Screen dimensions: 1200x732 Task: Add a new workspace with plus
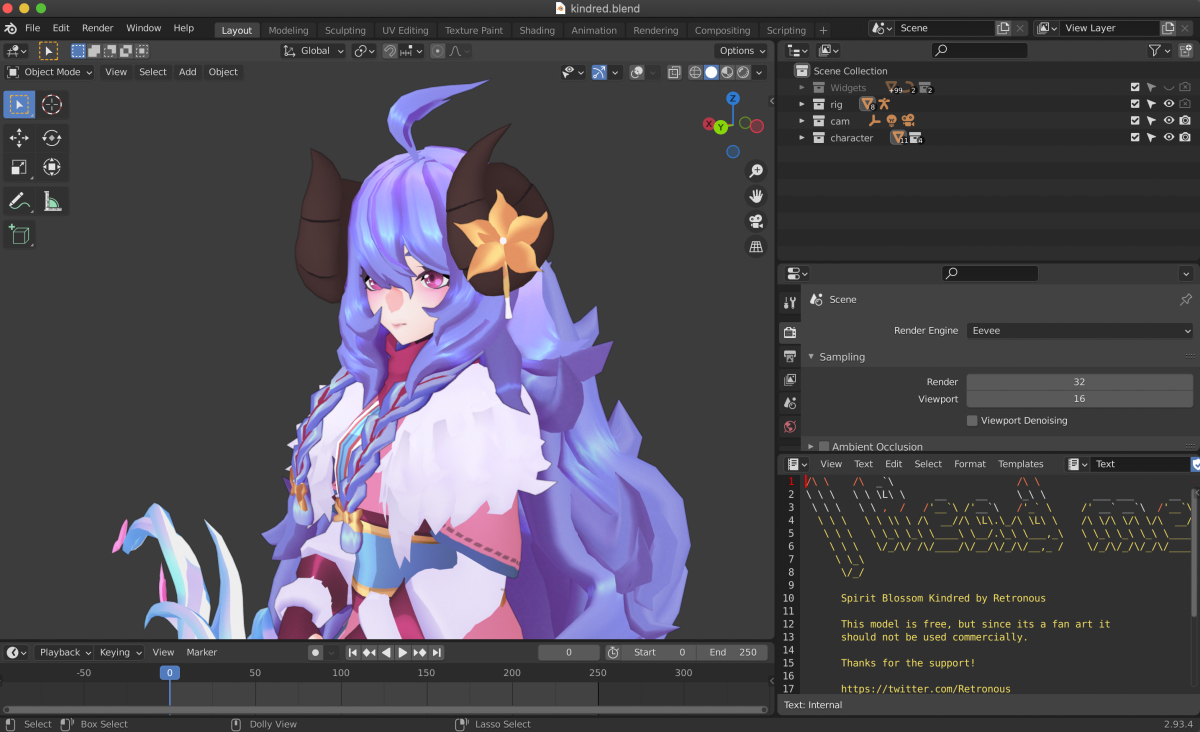(x=823, y=30)
